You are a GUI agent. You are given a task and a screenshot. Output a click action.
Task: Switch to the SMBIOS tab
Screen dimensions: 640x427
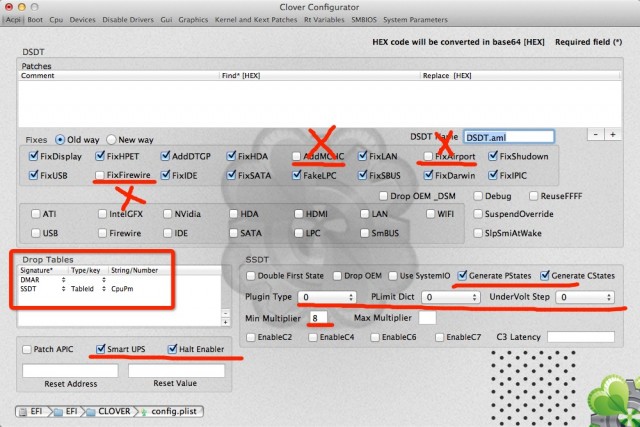coord(364,20)
